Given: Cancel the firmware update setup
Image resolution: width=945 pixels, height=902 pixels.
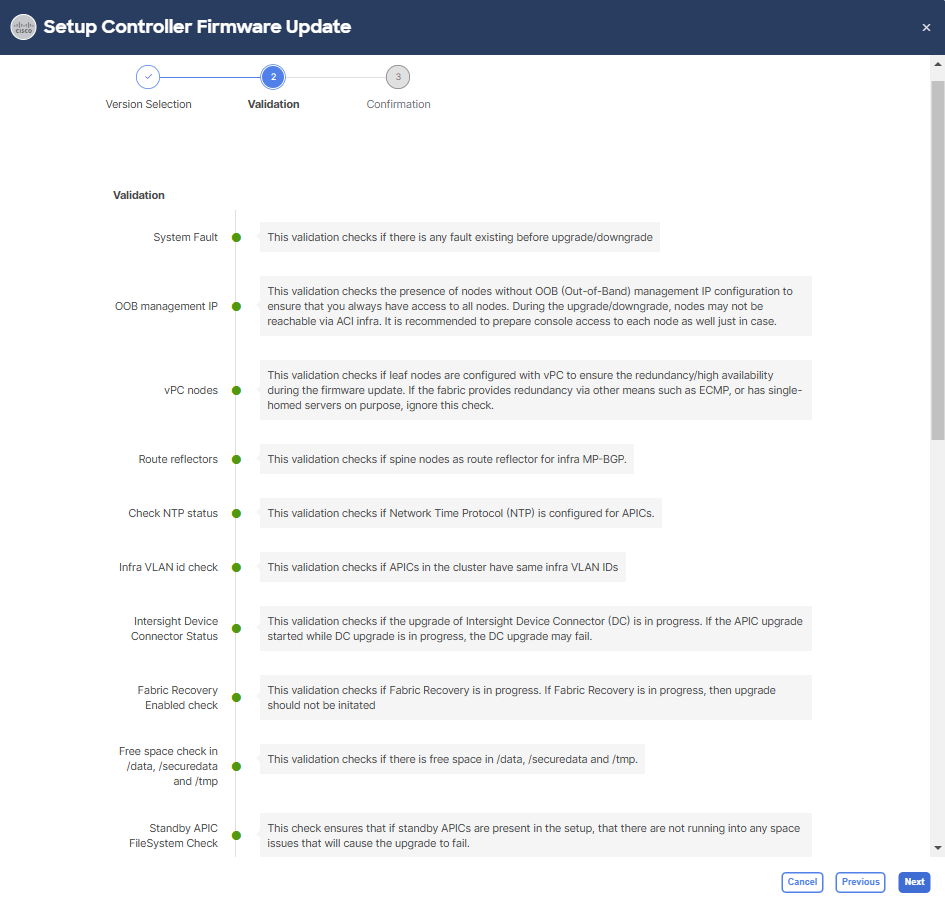Looking at the screenshot, I should 802,882.
